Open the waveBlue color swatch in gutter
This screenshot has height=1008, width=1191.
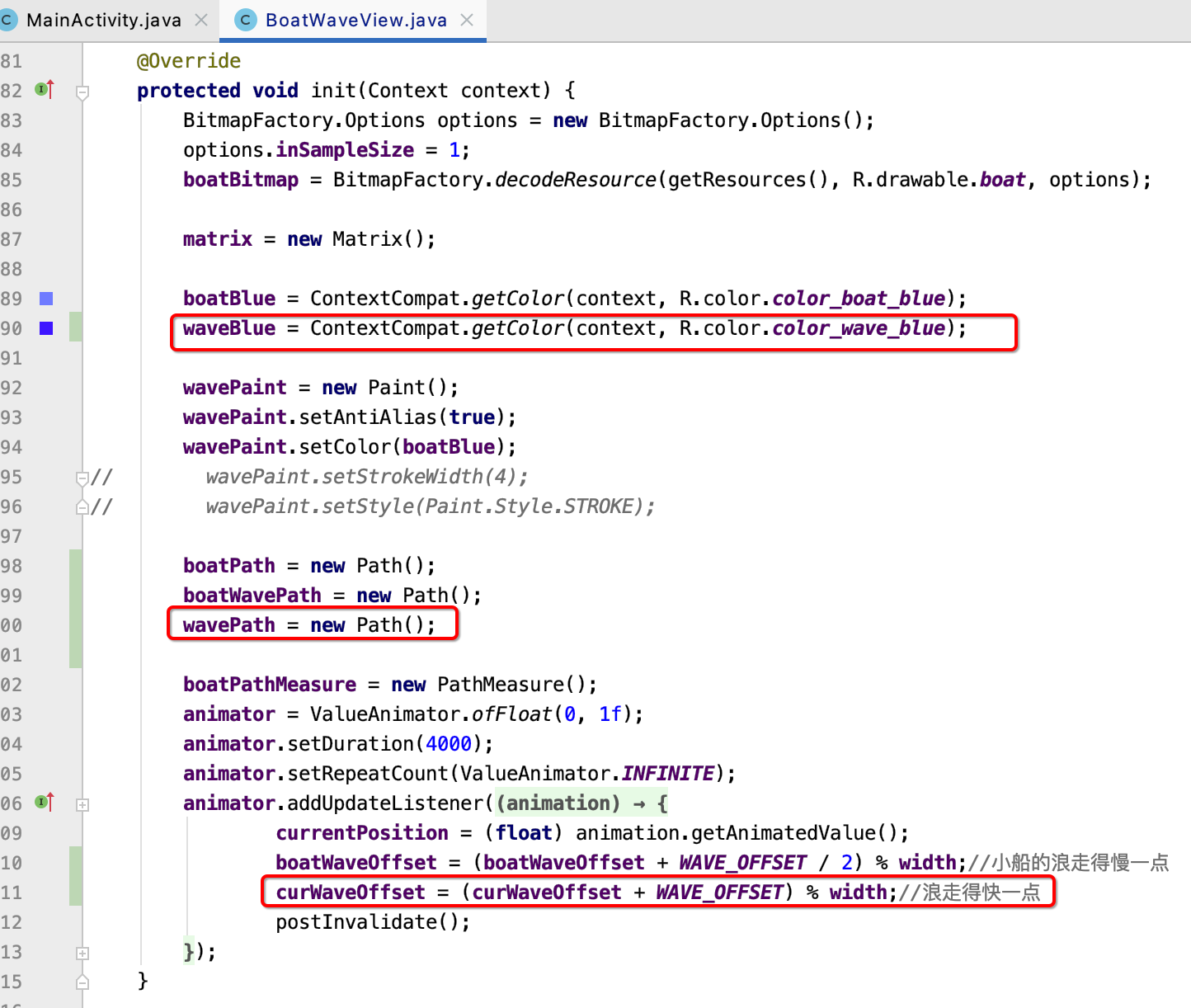point(46,328)
